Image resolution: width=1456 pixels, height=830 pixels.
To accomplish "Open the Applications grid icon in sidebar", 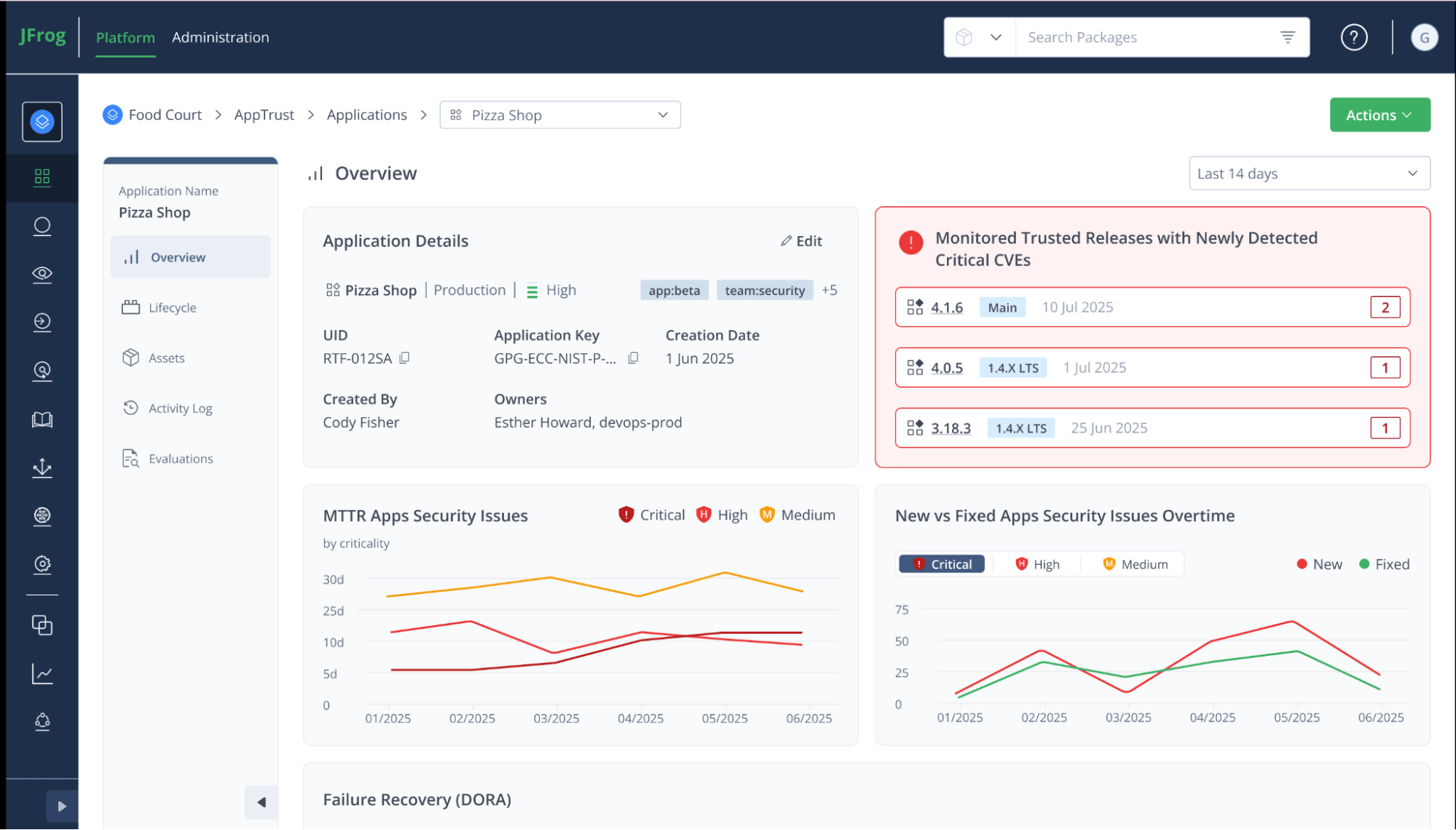I will (x=42, y=177).
